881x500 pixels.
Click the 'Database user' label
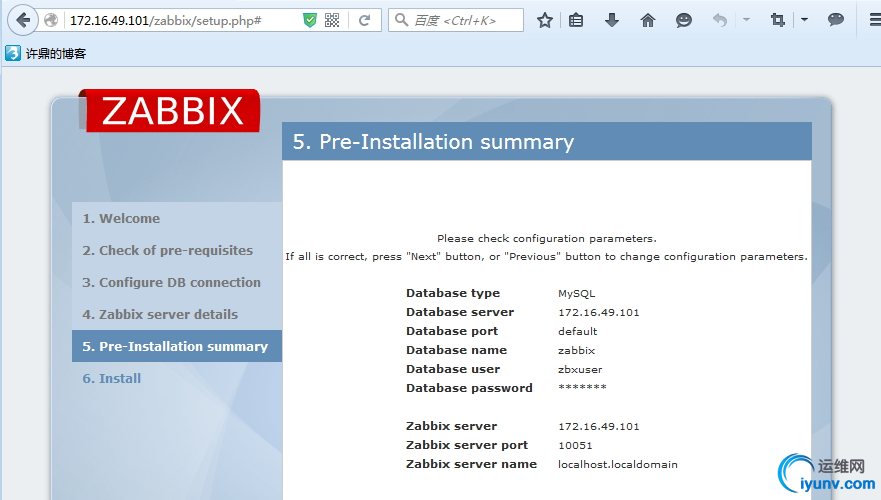pos(453,369)
